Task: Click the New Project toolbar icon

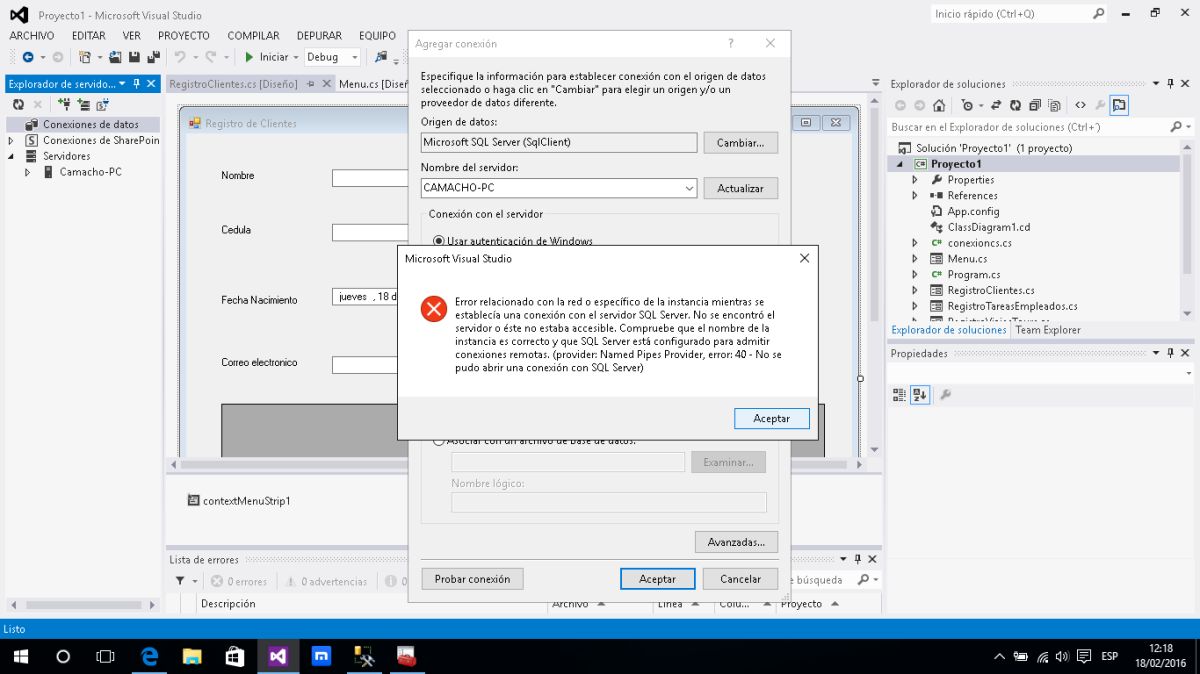Action: [x=85, y=57]
